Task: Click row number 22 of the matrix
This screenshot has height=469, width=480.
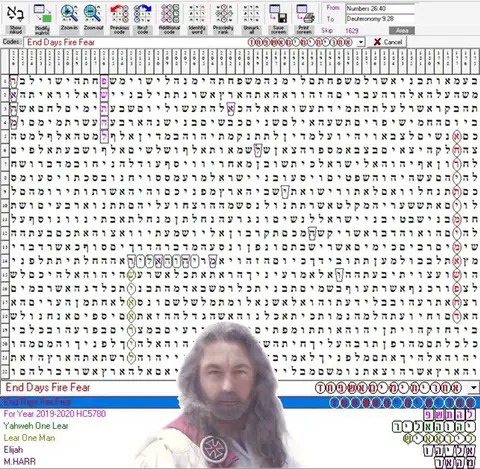Action: click(x=4, y=371)
